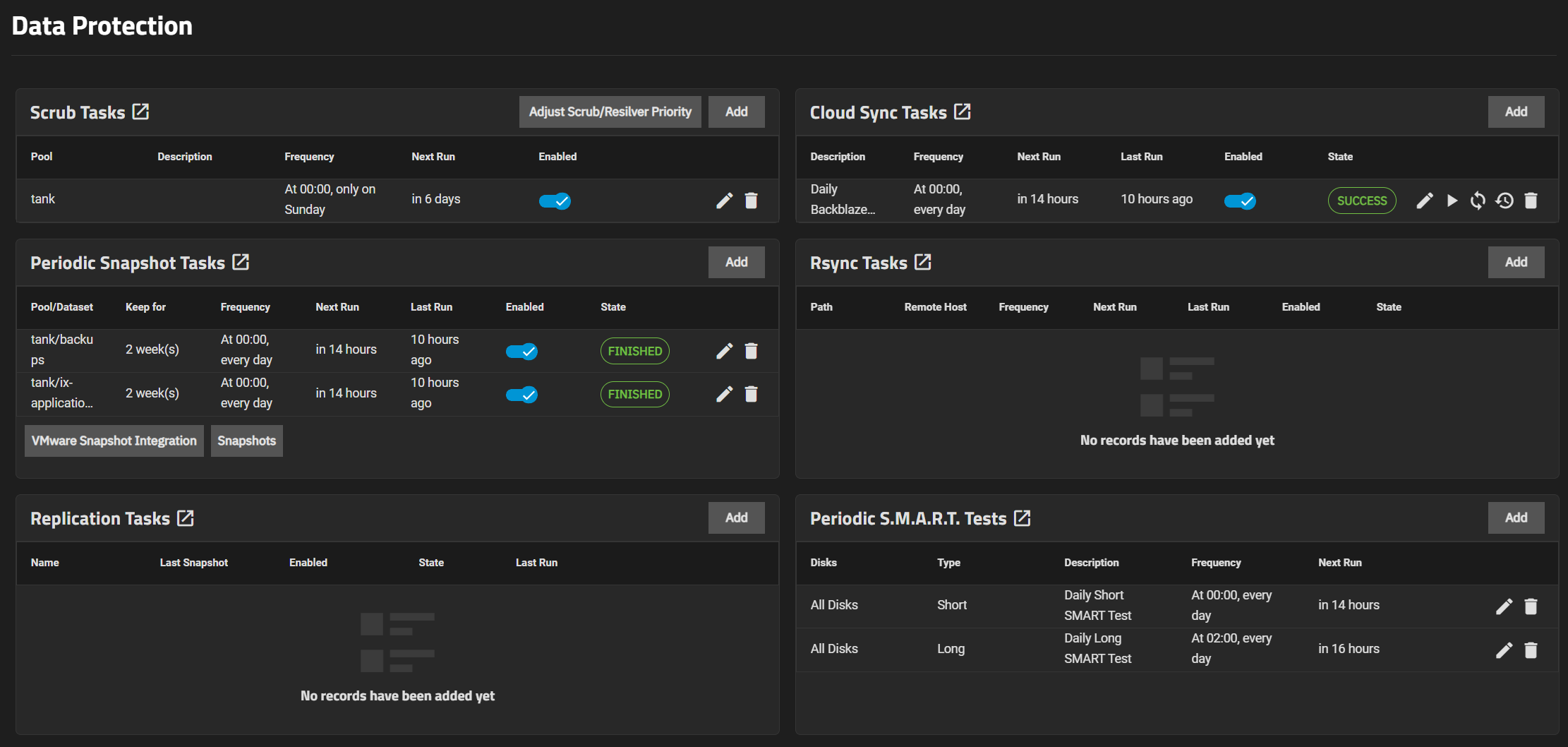Select the "tank/backups" dataset cell
The image size is (1568, 747).
62,349
